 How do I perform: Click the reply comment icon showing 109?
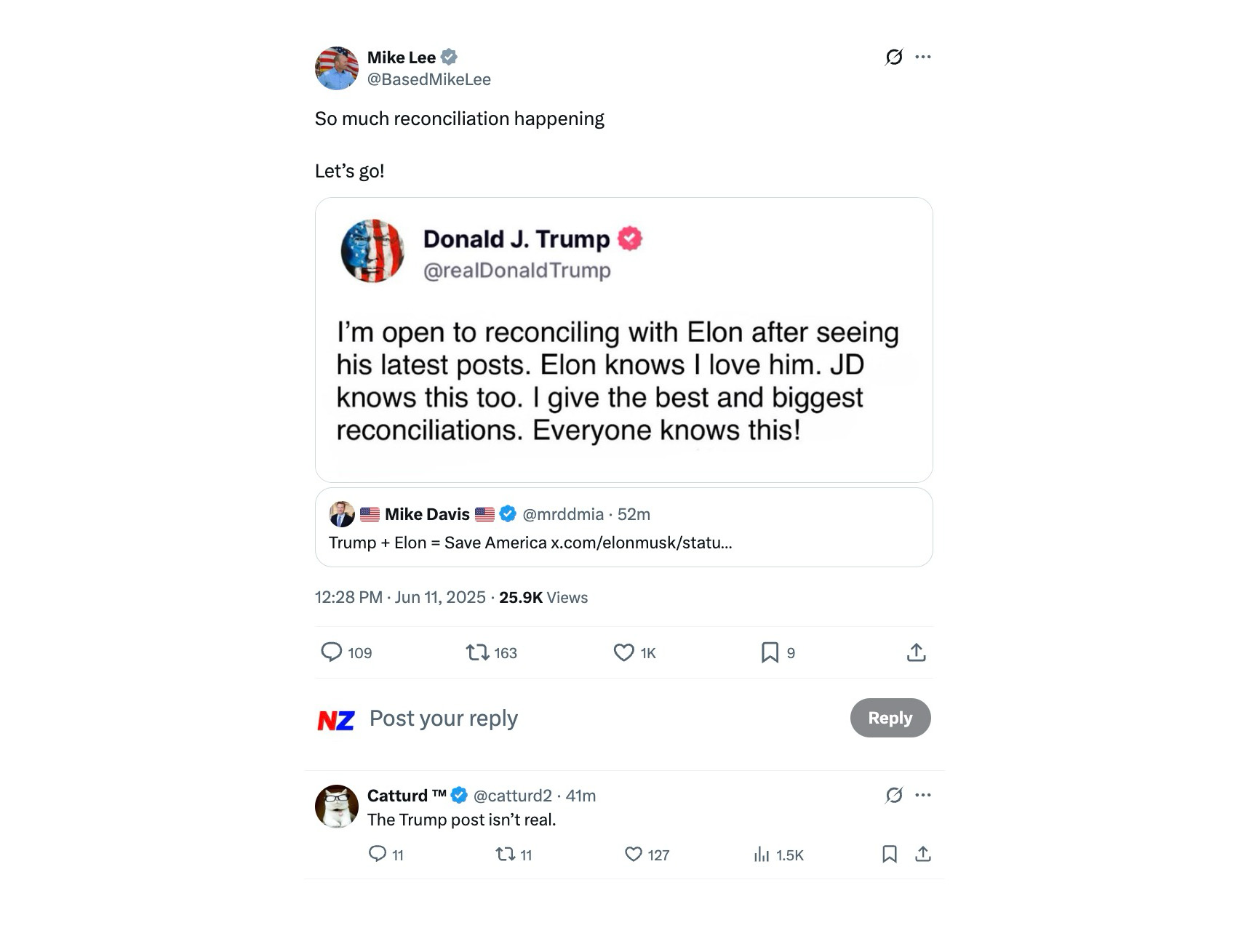[x=332, y=652]
